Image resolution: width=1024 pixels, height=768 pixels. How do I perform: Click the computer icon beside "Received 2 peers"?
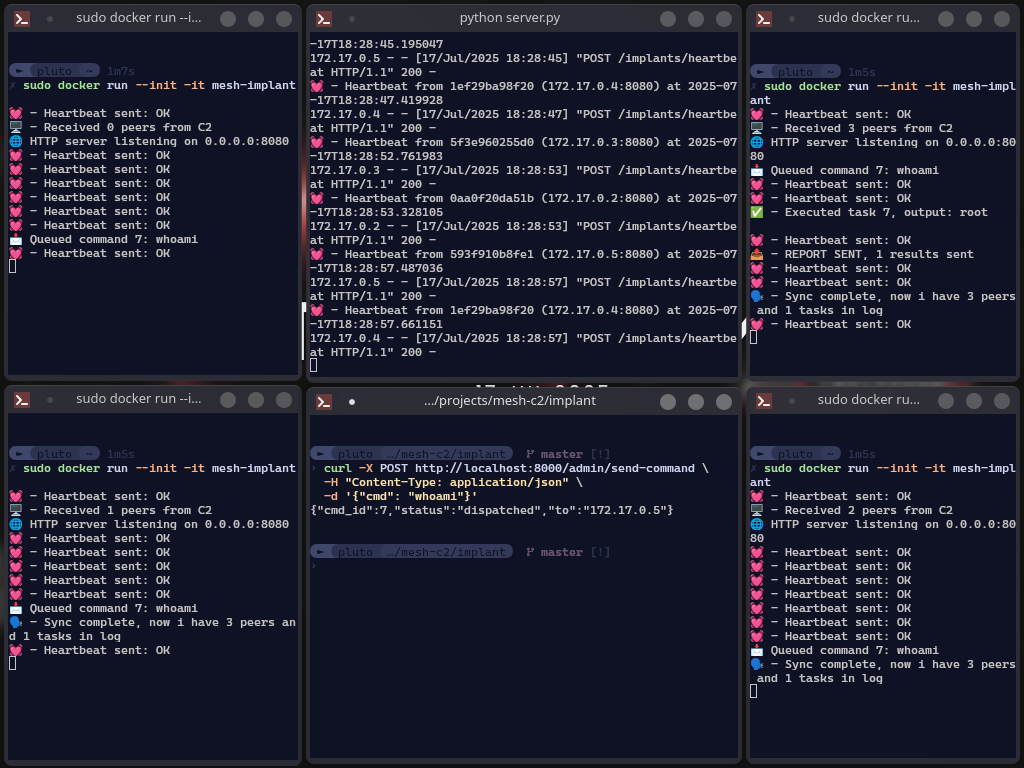757,510
